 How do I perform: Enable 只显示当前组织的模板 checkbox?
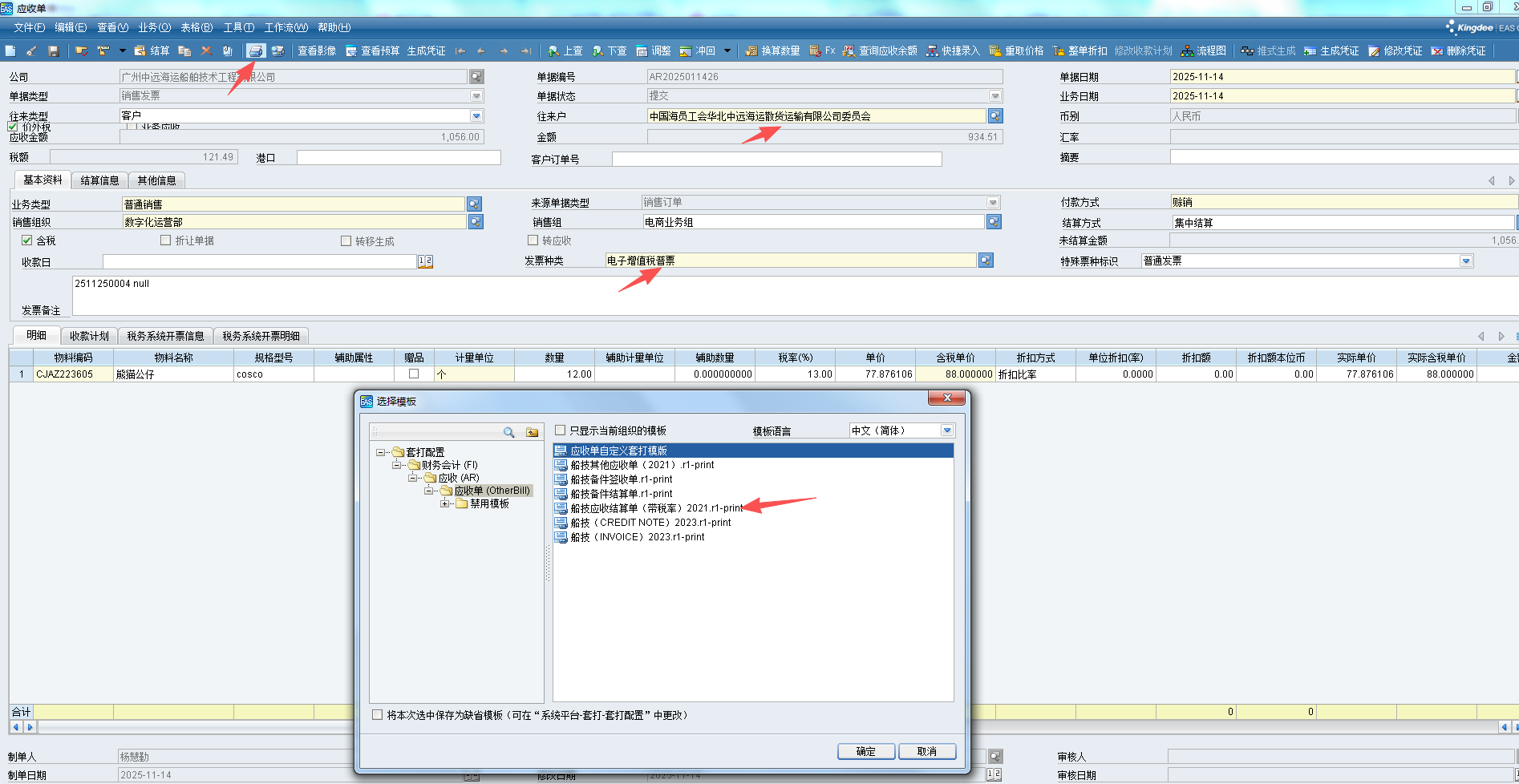(561, 430)
